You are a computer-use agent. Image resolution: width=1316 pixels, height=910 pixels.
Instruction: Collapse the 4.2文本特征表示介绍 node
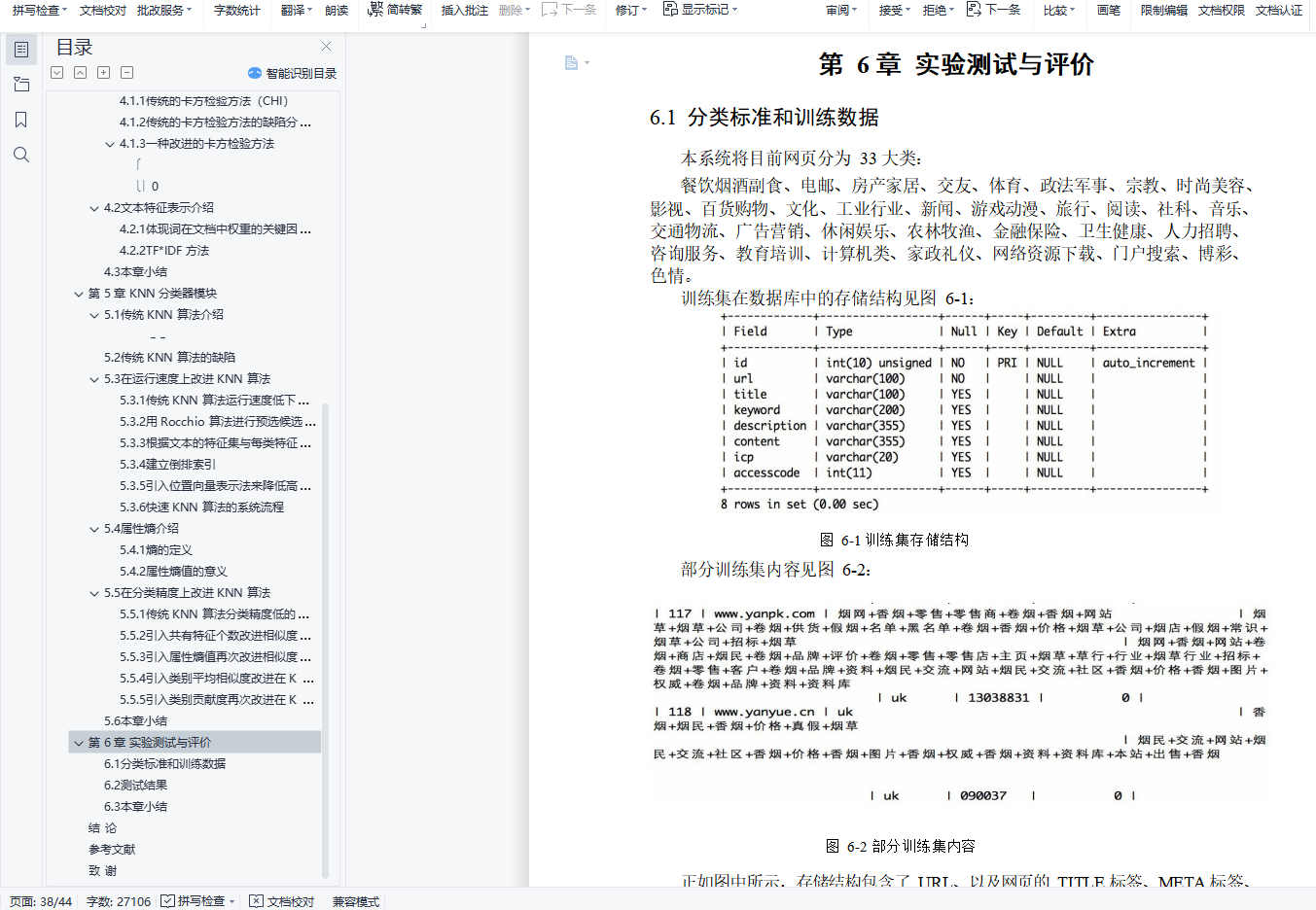[x=94, y=208]
